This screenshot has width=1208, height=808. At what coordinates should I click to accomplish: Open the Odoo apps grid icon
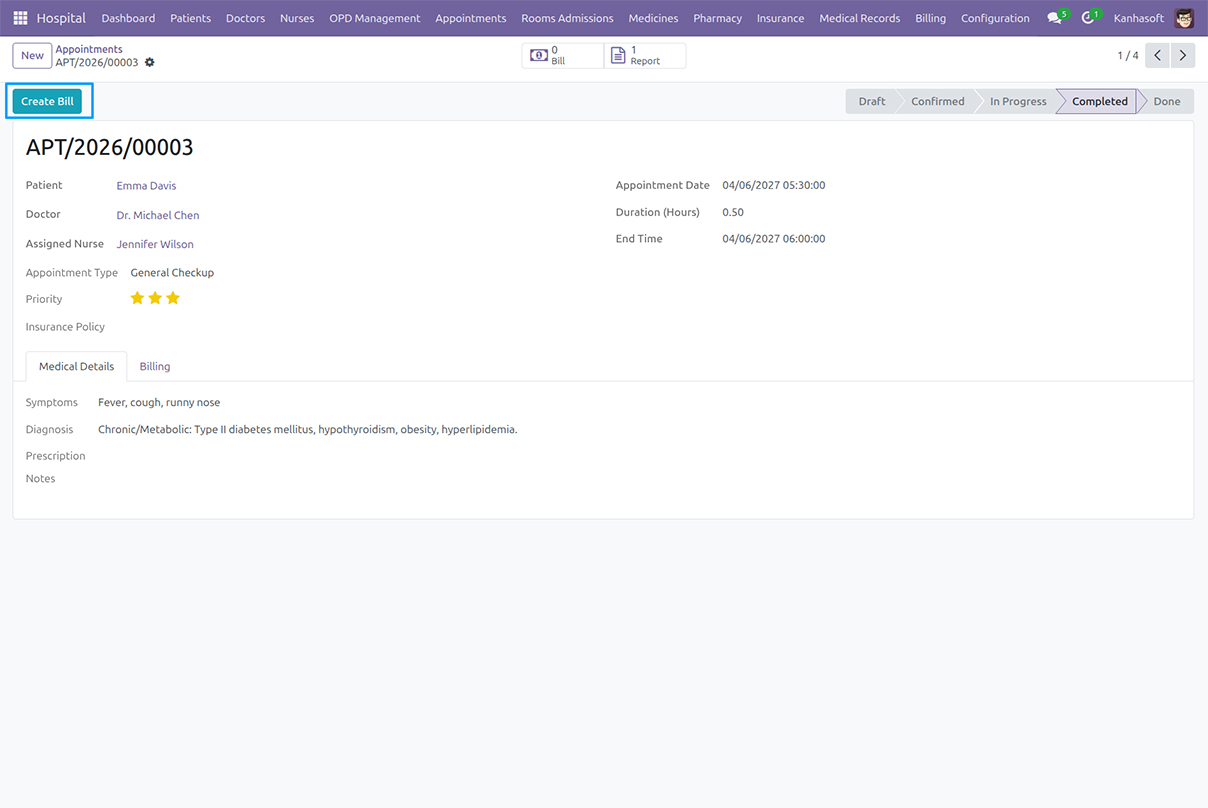click(19, 18)
